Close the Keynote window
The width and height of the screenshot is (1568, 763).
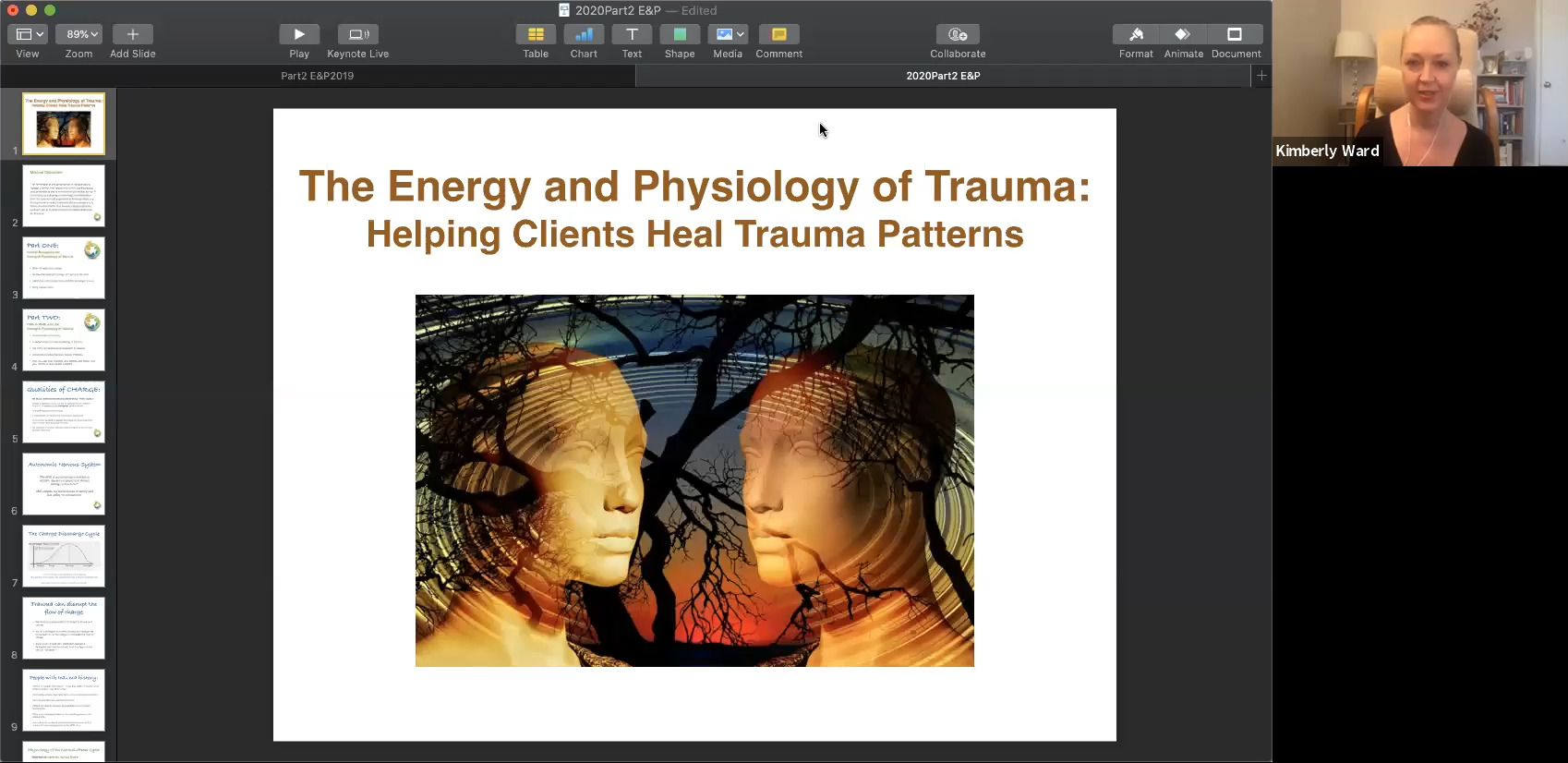point(13,10)
